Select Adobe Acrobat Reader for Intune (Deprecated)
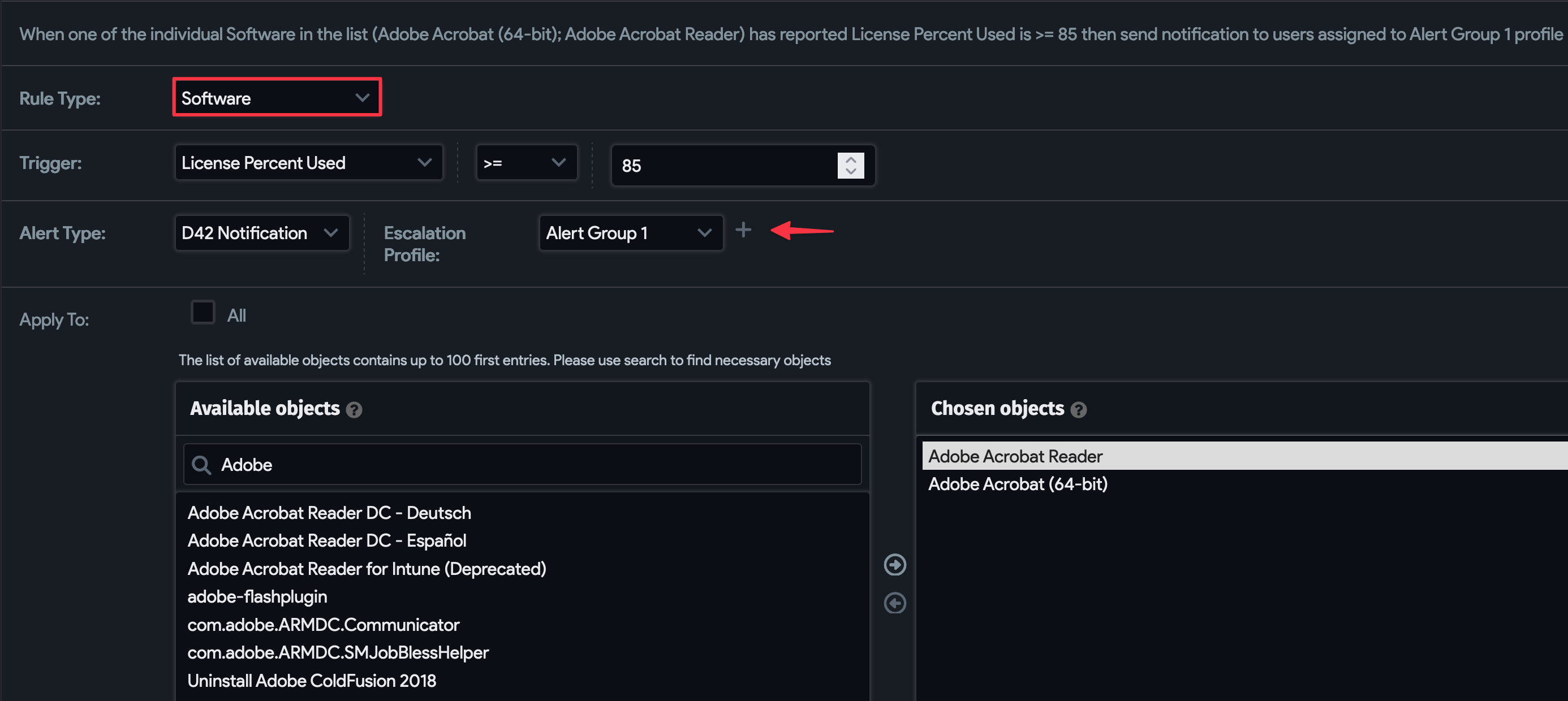 pos(367,568)
